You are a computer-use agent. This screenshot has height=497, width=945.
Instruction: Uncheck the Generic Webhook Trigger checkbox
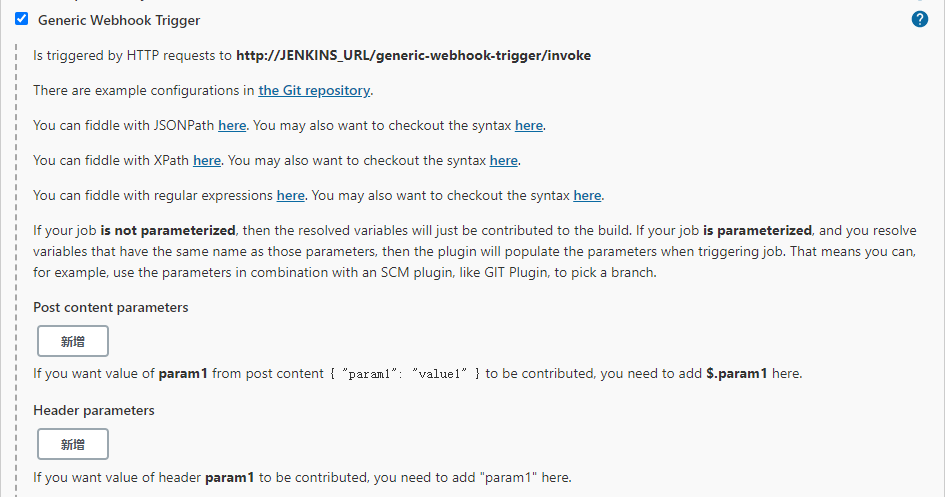click(22, 19)
